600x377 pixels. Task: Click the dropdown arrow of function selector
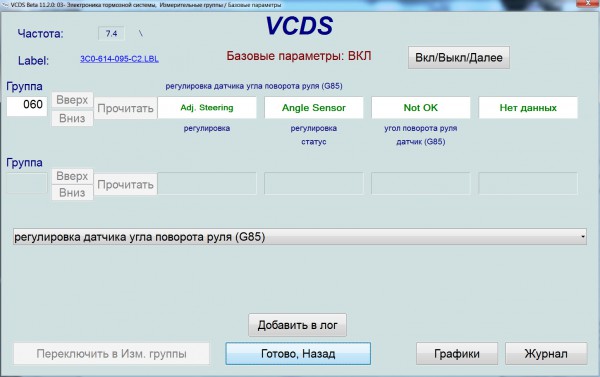tap(582, 237)
